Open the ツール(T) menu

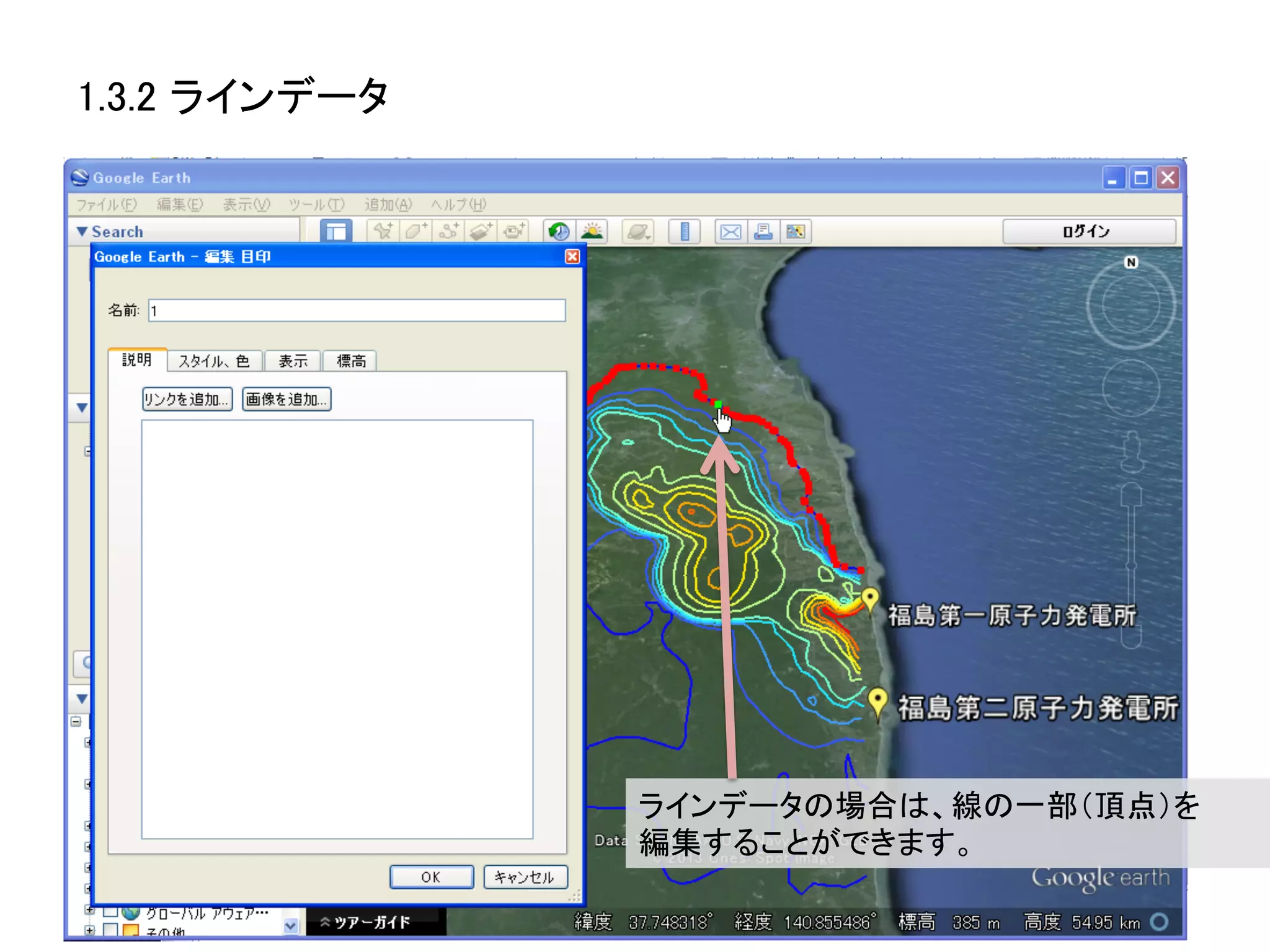[316, 205]
